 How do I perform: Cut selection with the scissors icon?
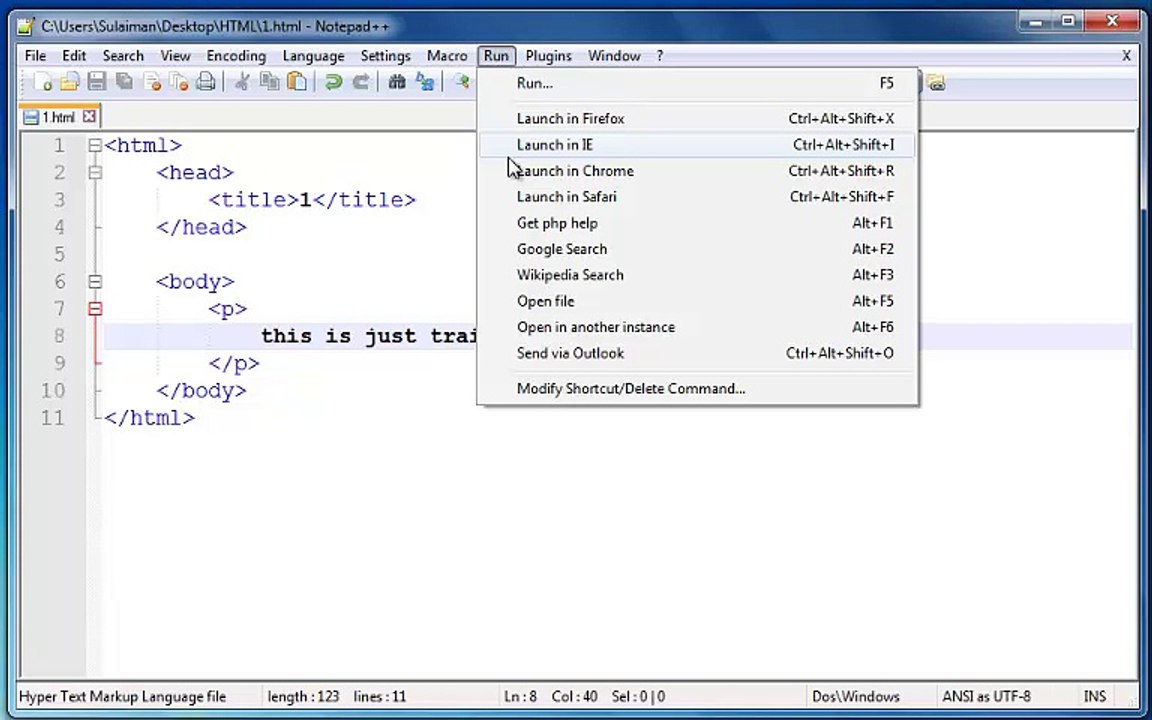pyautogui.click(x=242, y=82)
